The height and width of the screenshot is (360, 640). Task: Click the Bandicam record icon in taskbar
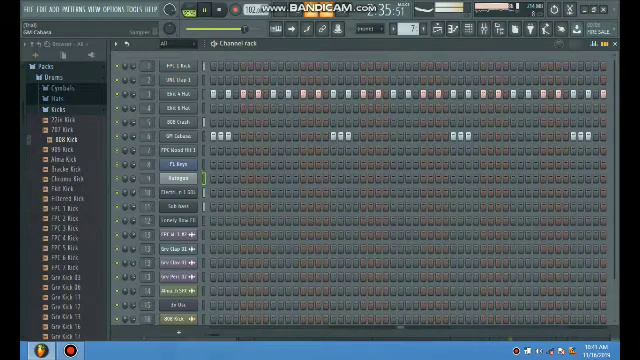[70, 351]
